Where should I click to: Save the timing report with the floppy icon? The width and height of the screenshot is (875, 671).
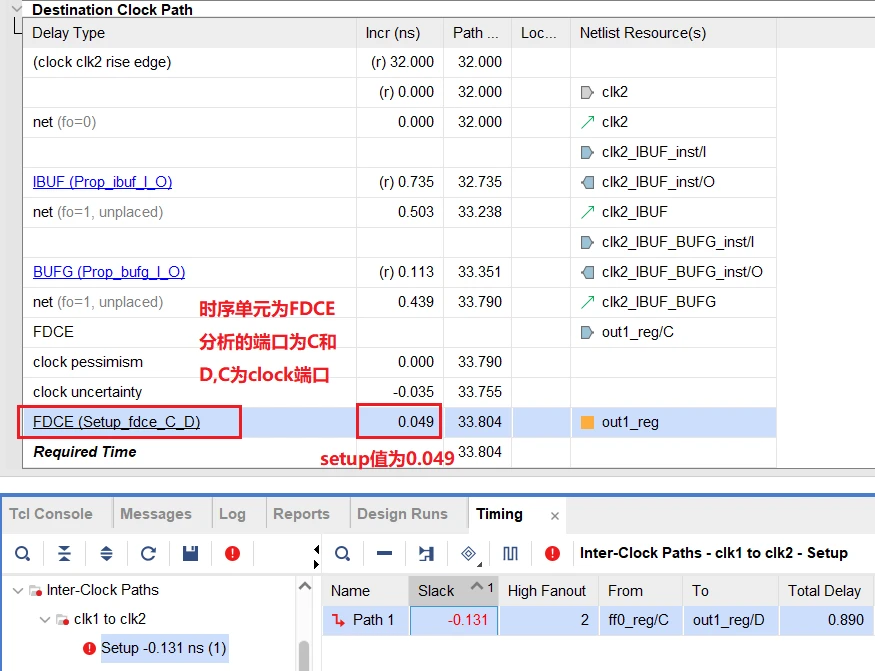pos(190,554)
